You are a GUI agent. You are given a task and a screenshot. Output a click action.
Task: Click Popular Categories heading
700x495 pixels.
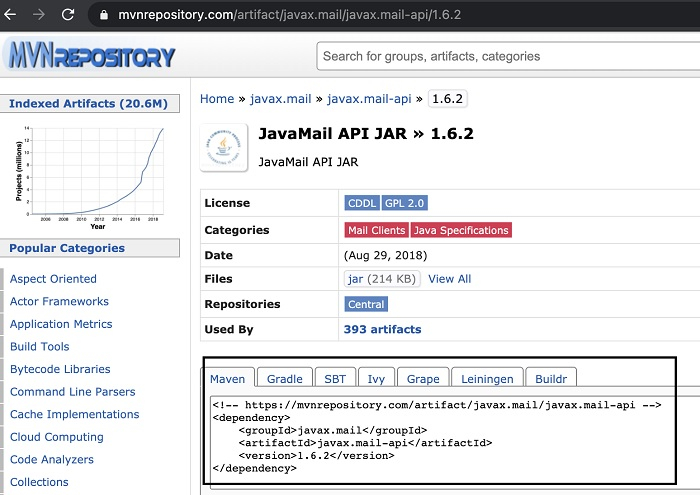(x=67, y=248)
